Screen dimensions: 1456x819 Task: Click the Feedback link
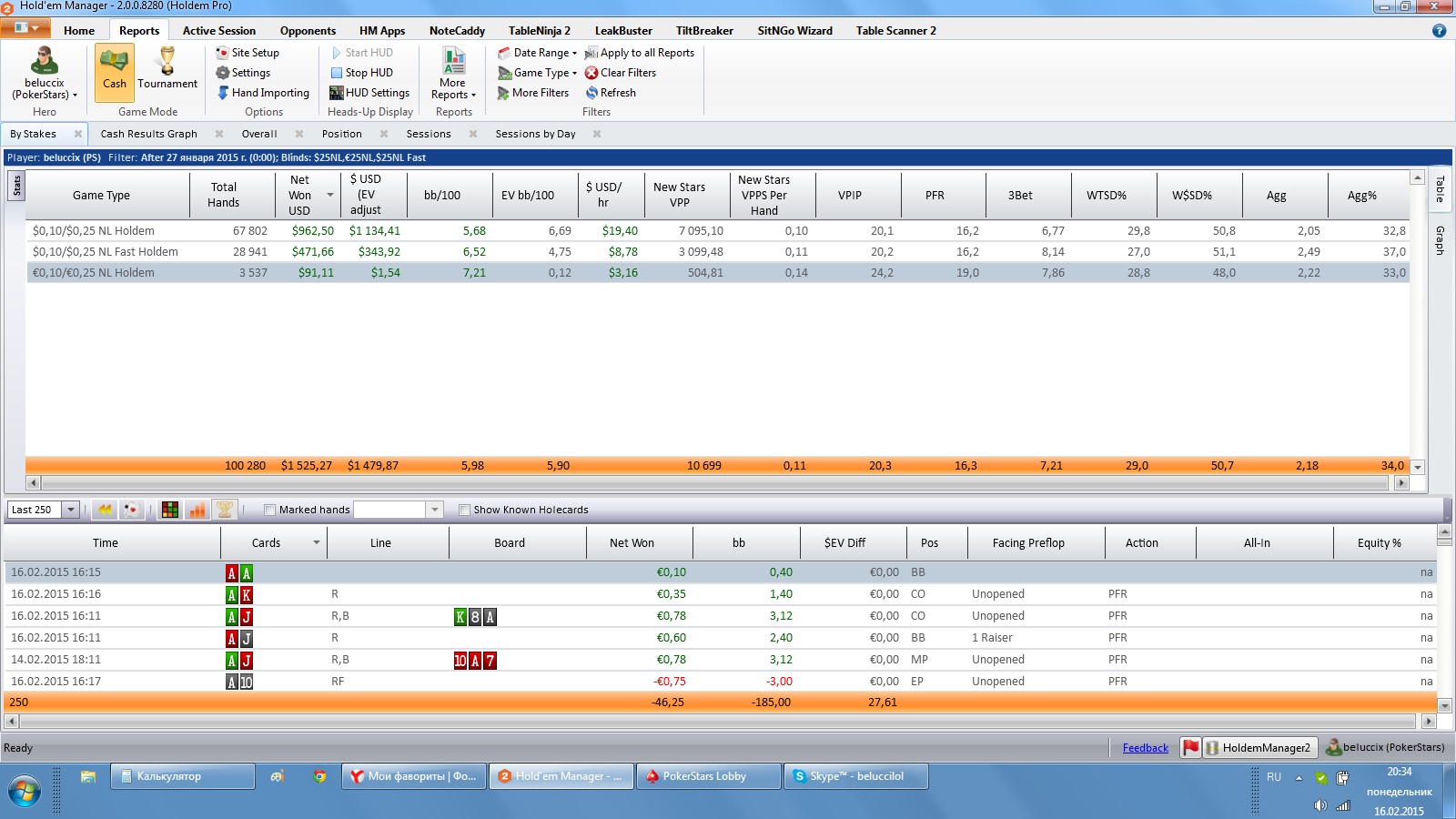[x=1145, y=748]
